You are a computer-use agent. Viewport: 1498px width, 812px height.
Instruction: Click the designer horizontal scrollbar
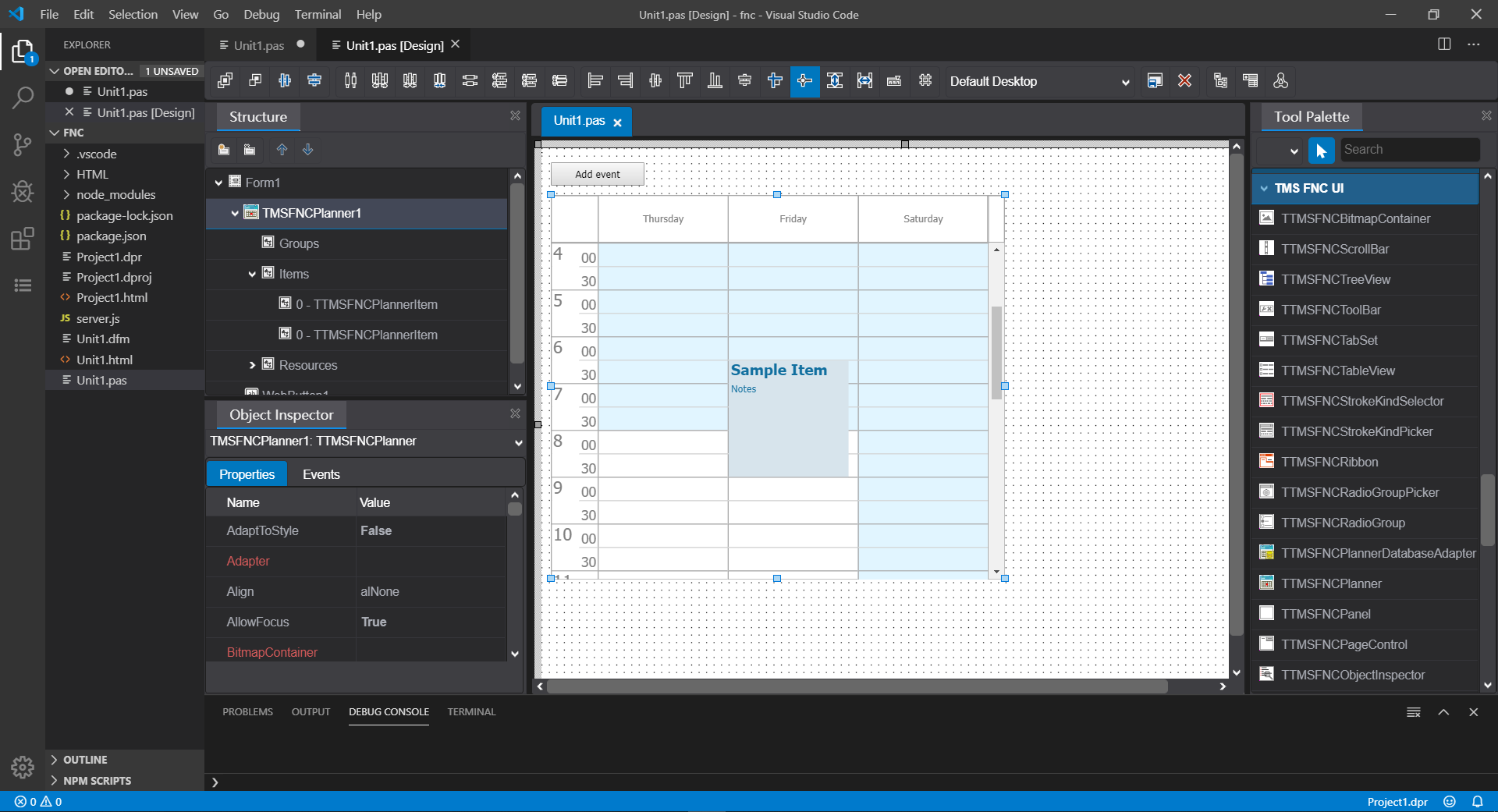857,686
